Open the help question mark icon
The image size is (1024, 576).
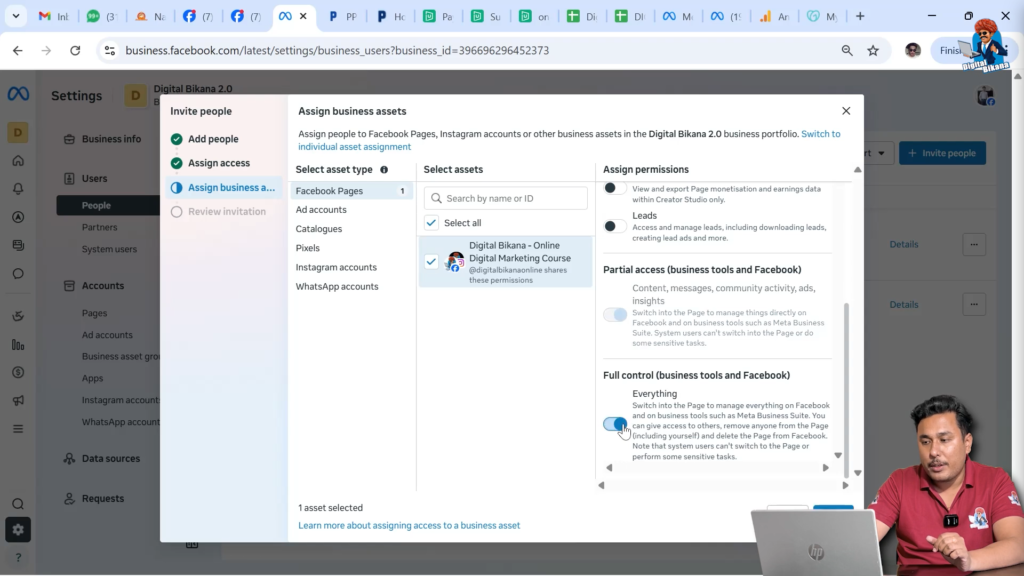click(18, 557)
